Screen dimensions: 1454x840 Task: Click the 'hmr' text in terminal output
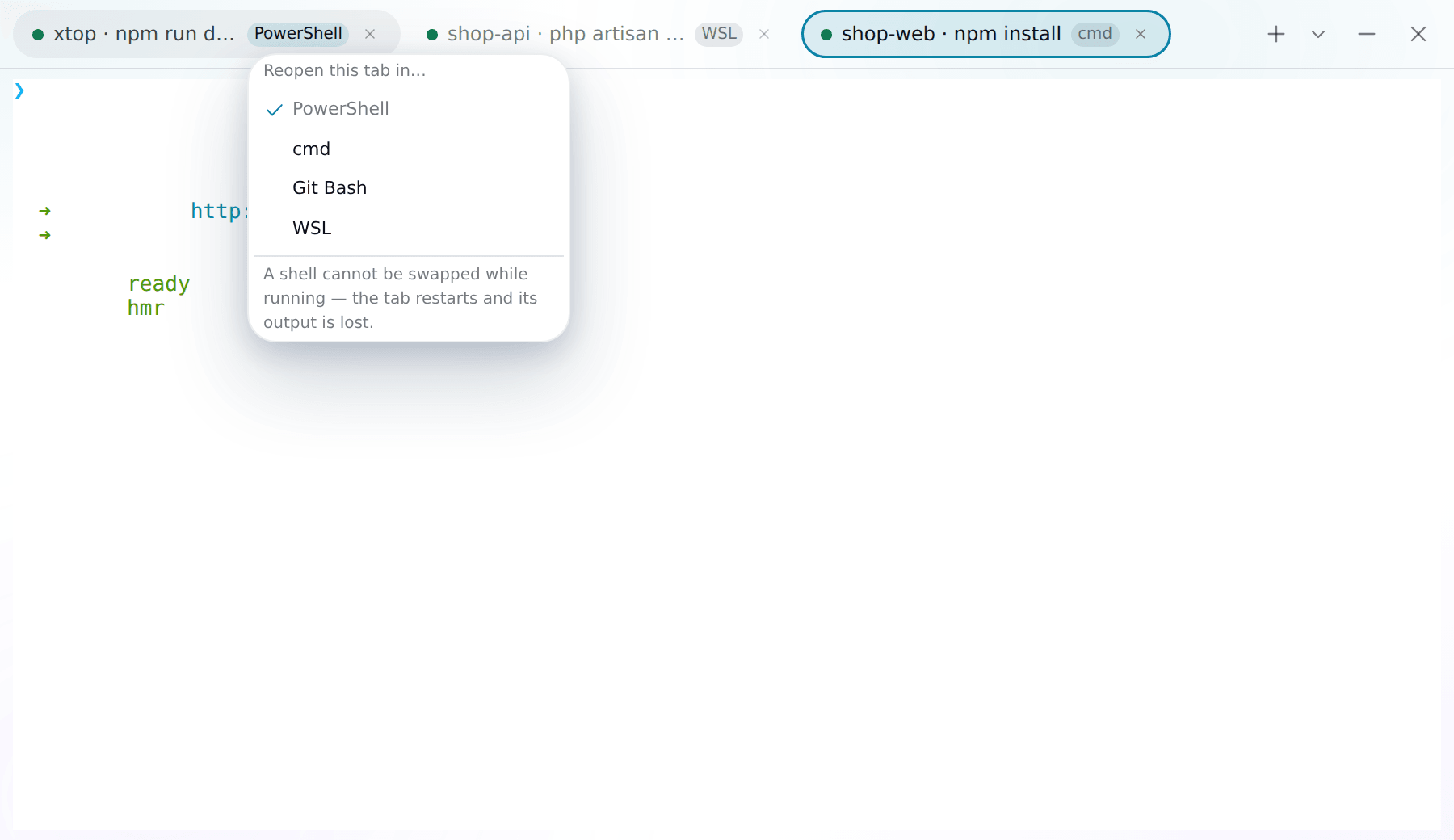[146, 308]
